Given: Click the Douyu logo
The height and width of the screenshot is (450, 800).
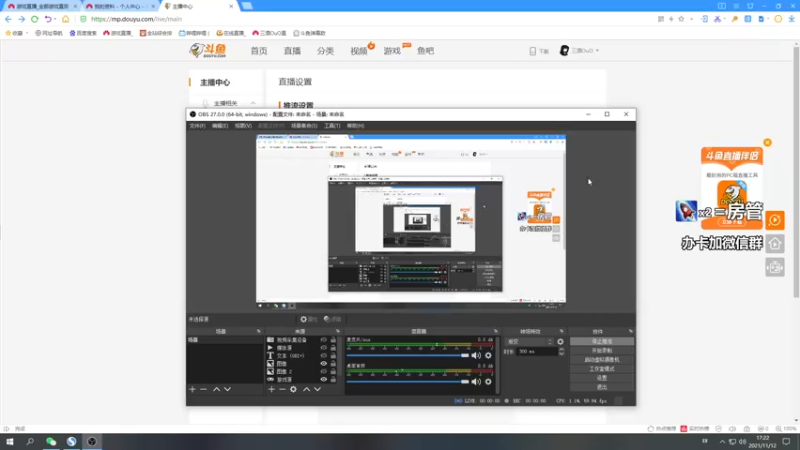Looking at the screenshot, I should 208,51.
